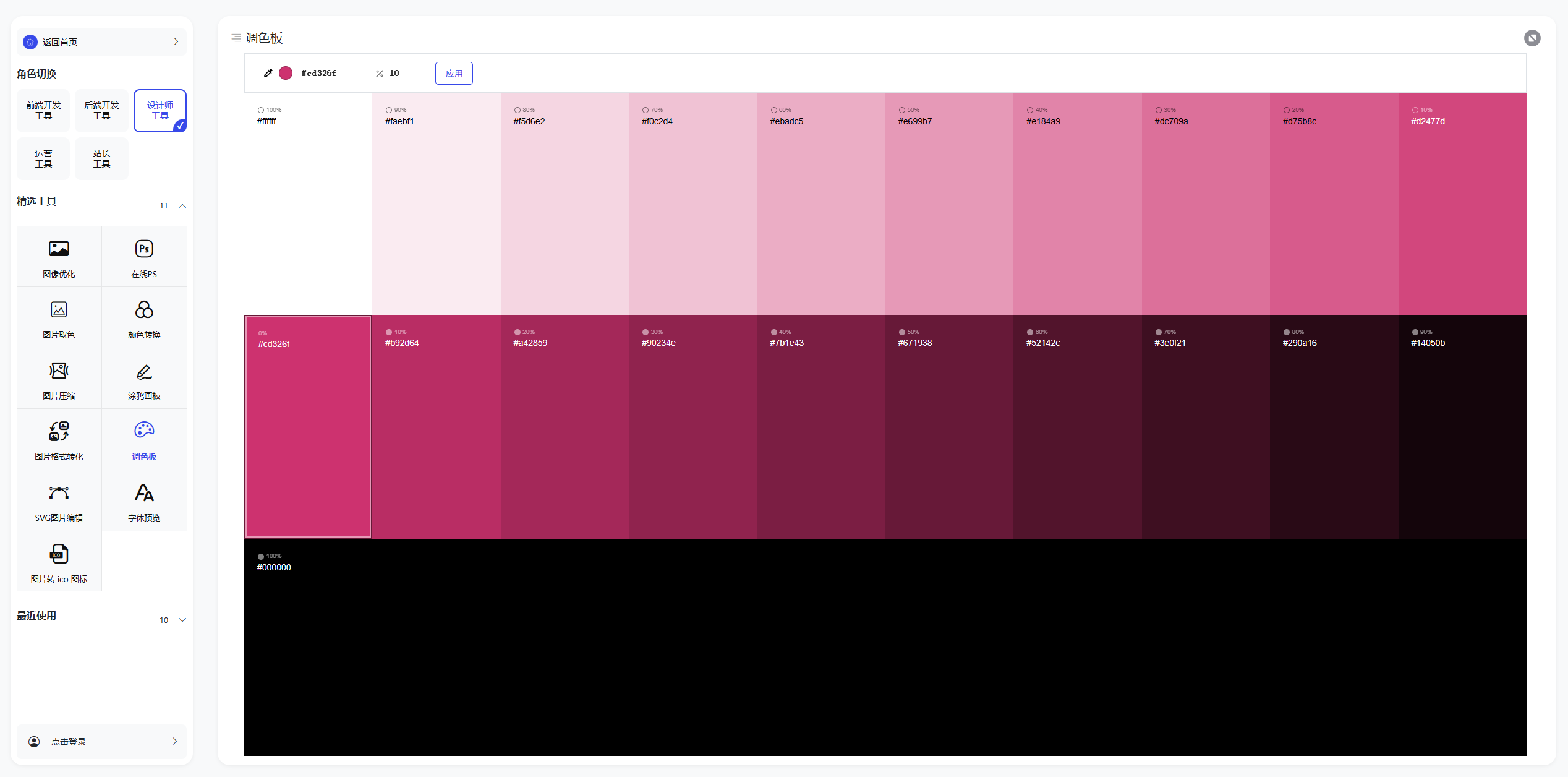Open the 图片格式转化 format converter tool
This screenshot has height=777, width=1568.
point(59,440)
